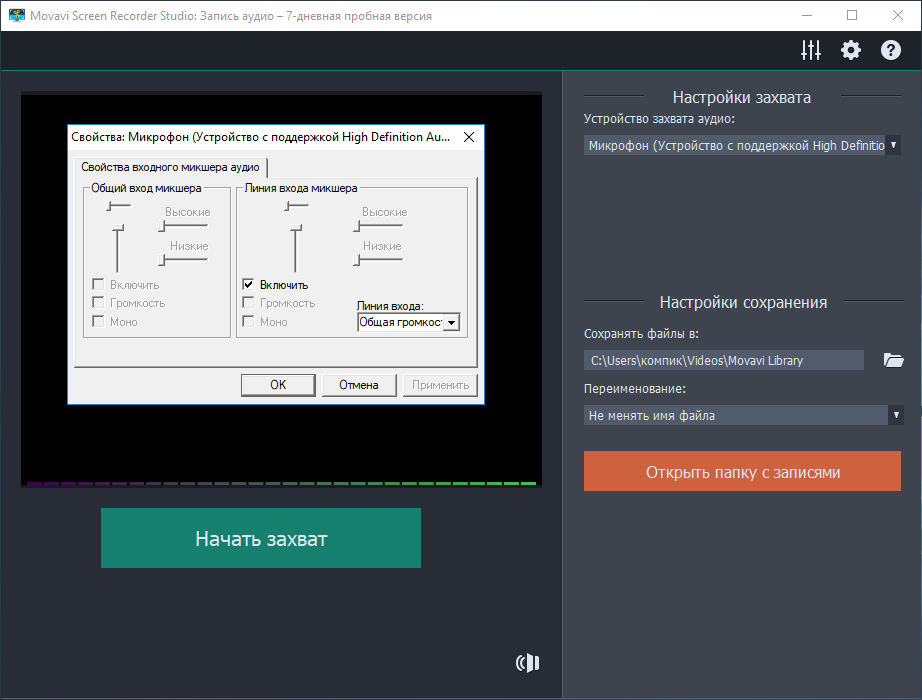Screen dimensions: 922x700
Task: Click balance slider in Линия входа микшера
Action: pyautogui.click(x=296, y=206)
